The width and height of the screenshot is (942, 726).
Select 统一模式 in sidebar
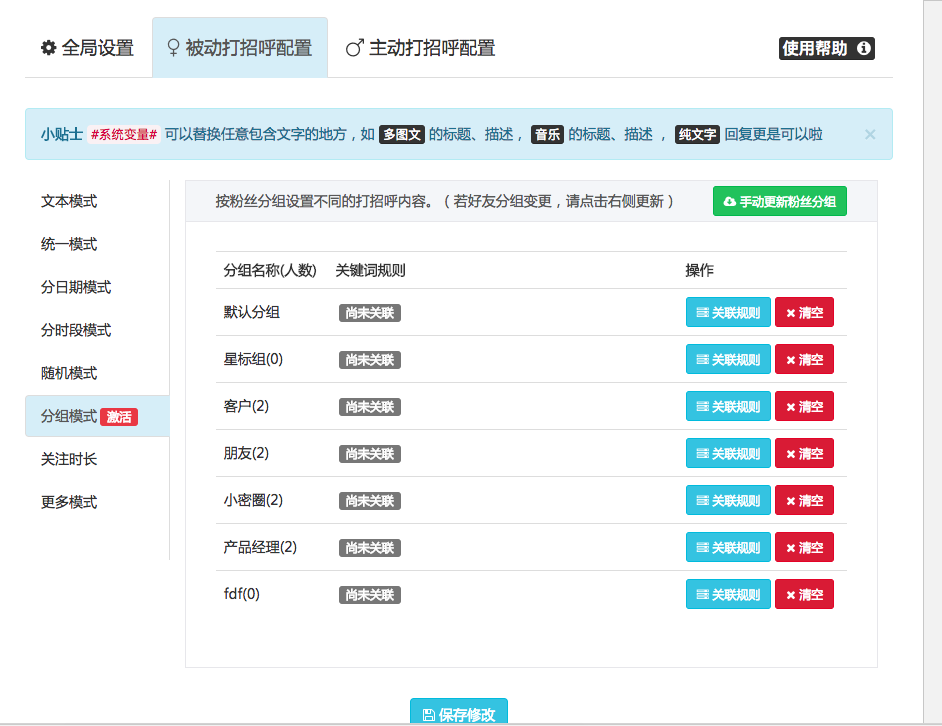[x=97, y=244]
